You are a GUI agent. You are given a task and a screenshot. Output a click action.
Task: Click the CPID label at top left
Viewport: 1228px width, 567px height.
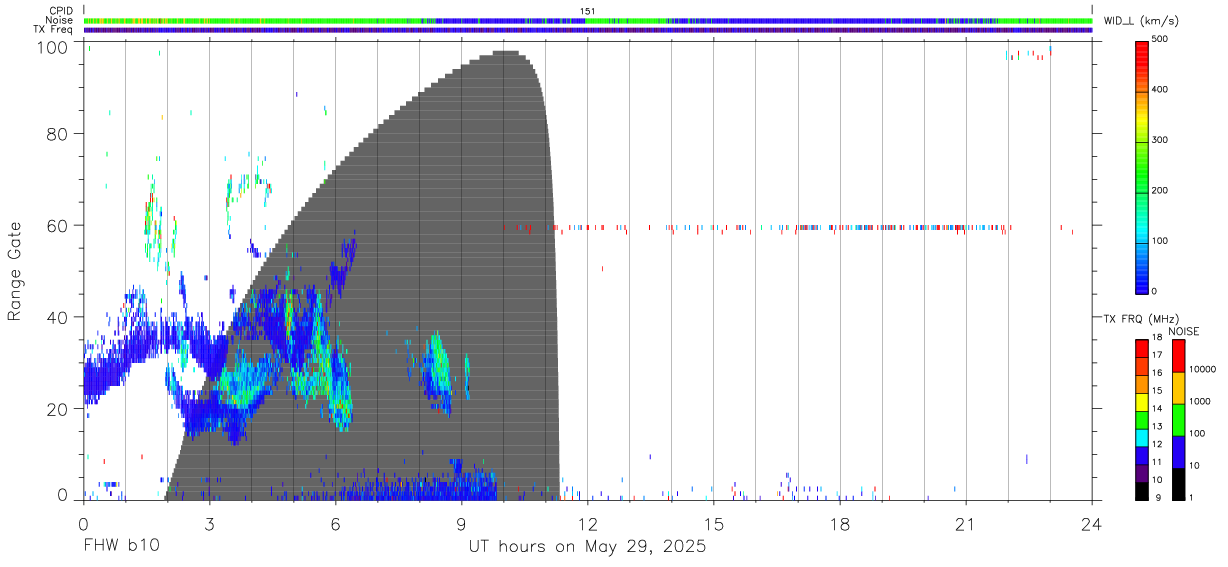point(60,11)
